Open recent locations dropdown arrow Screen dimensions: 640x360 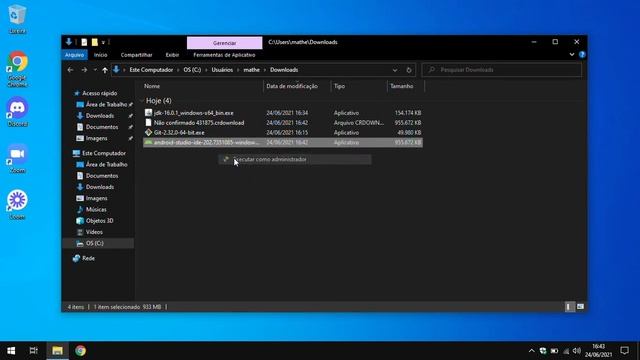click(95, 70)
